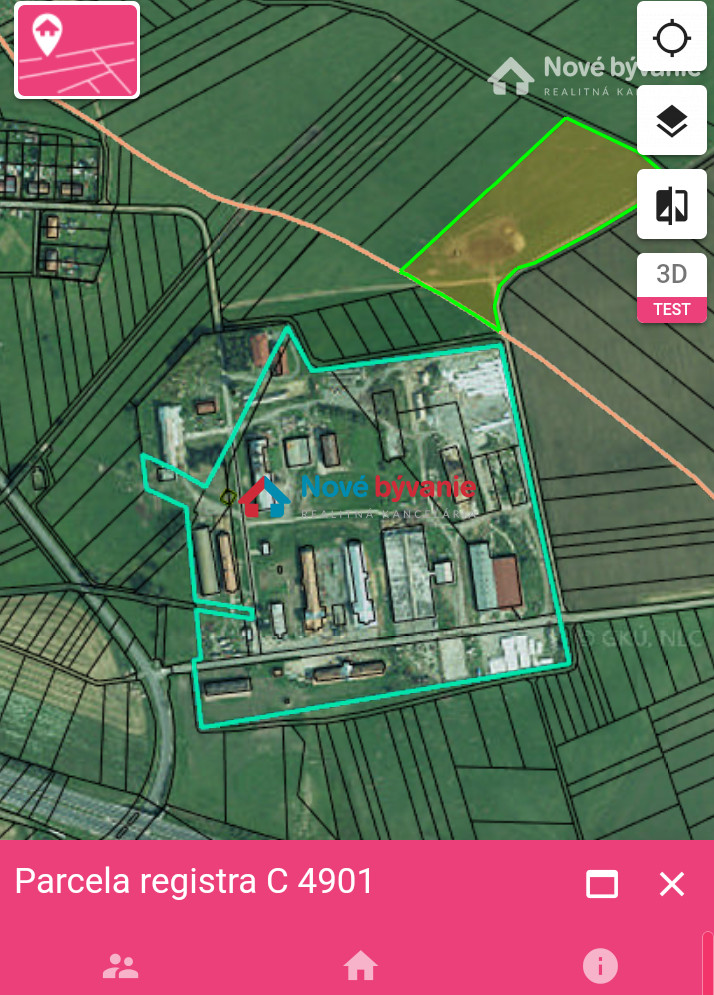
Task: Maximize the parcel details panel
Action: (602, 883)
